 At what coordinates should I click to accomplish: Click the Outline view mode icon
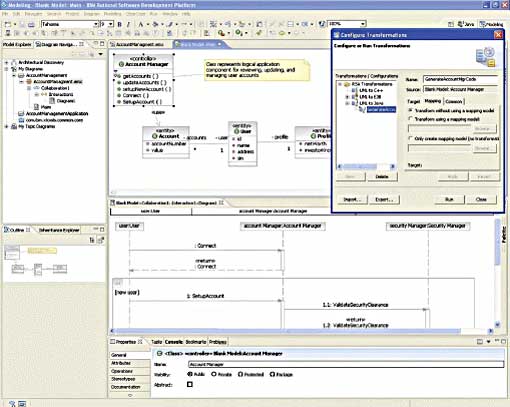(x=92, y=240)
